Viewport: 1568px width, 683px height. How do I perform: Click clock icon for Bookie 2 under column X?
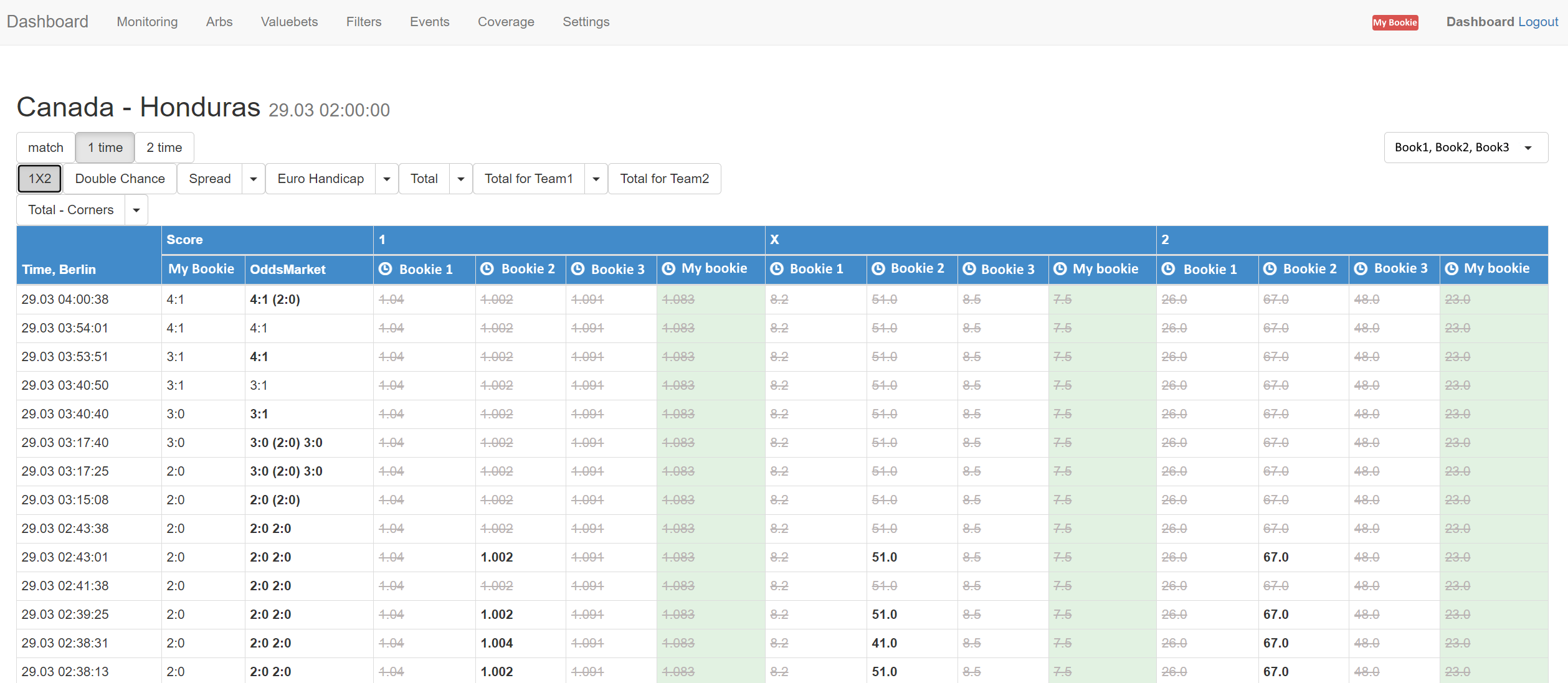878,269
